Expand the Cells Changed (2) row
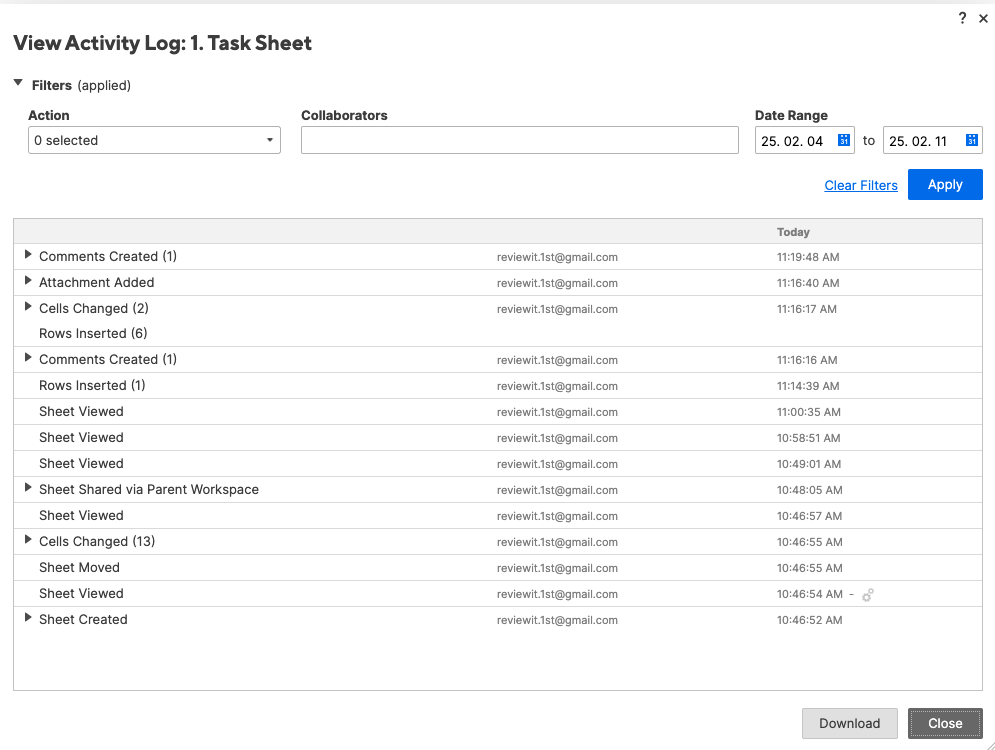 click(28, 306)
